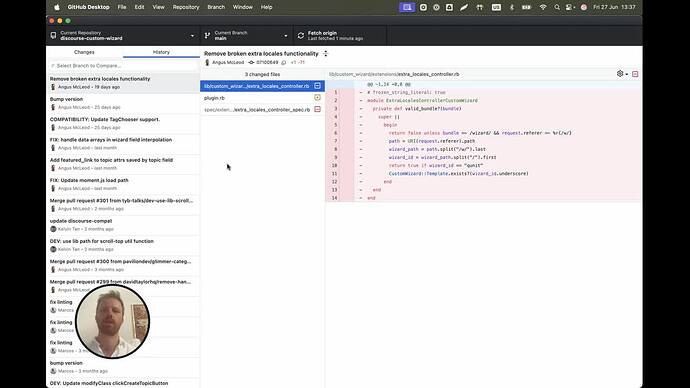Click the repository icon in toolbar

tap(54, 36)
